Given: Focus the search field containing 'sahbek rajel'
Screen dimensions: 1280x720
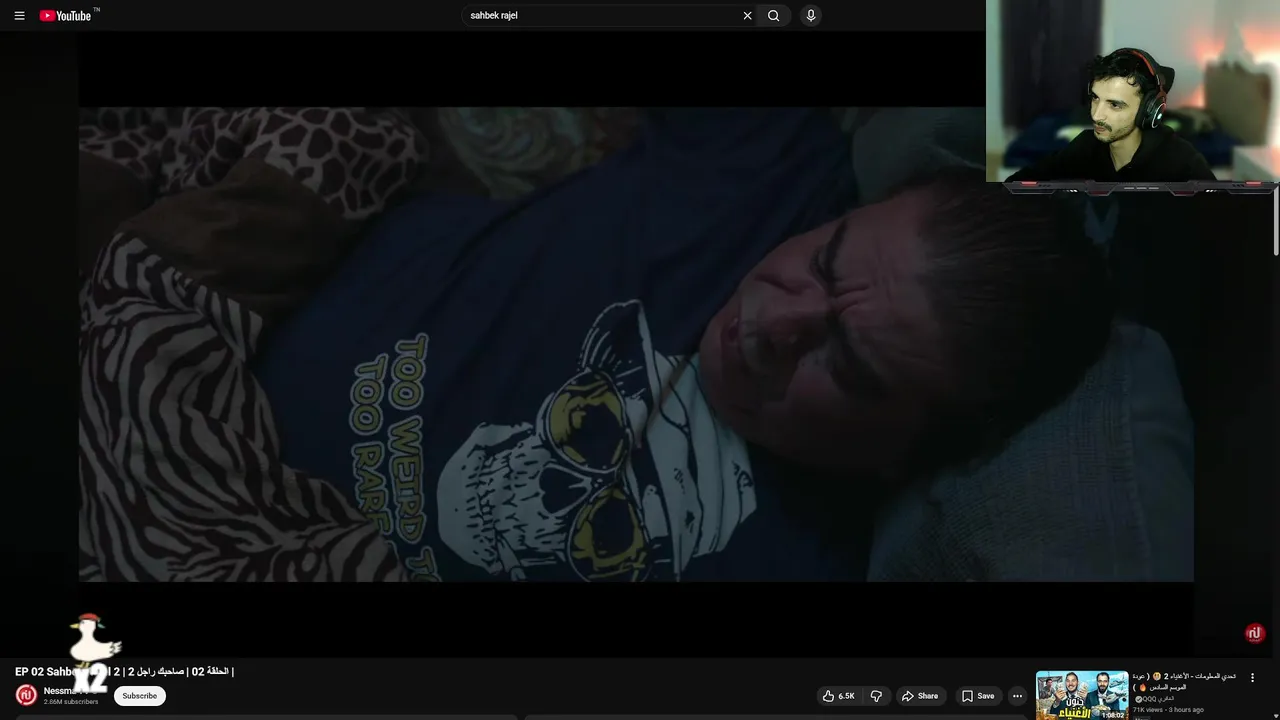Looking at the screenshot, I should [x=603, y=15].
